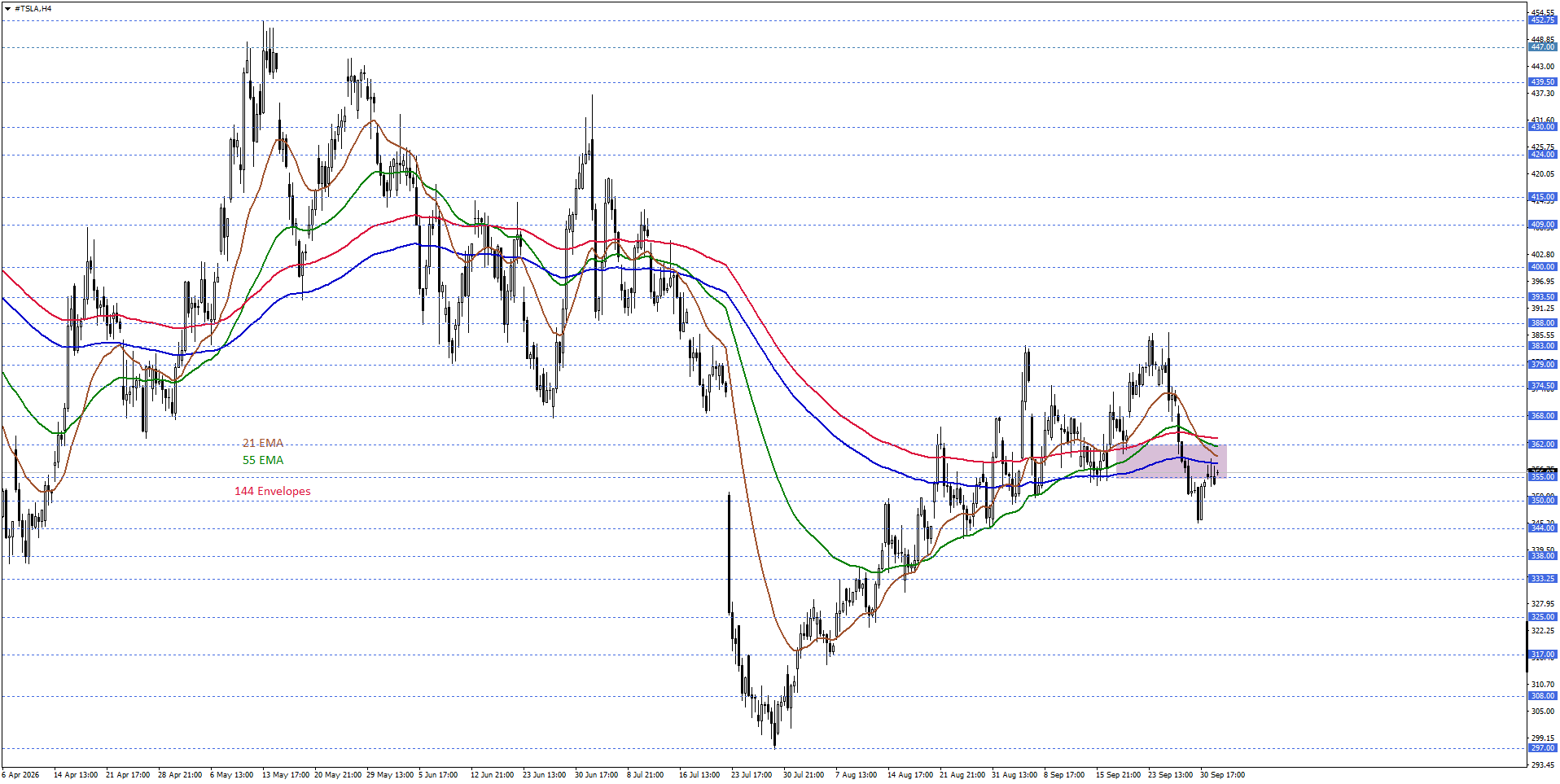Click the 21 EMA label
Image resolution: width=1560 pixels, height=784 pixels.
pos(263,443)
